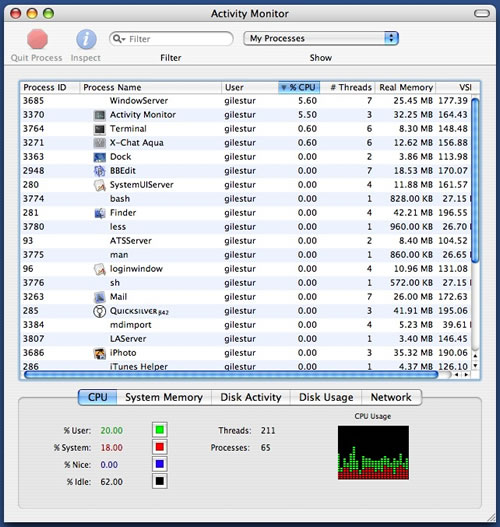This screenshot has height=527, width=500.
Task: Switch to the Network tab
Action: 391,397
